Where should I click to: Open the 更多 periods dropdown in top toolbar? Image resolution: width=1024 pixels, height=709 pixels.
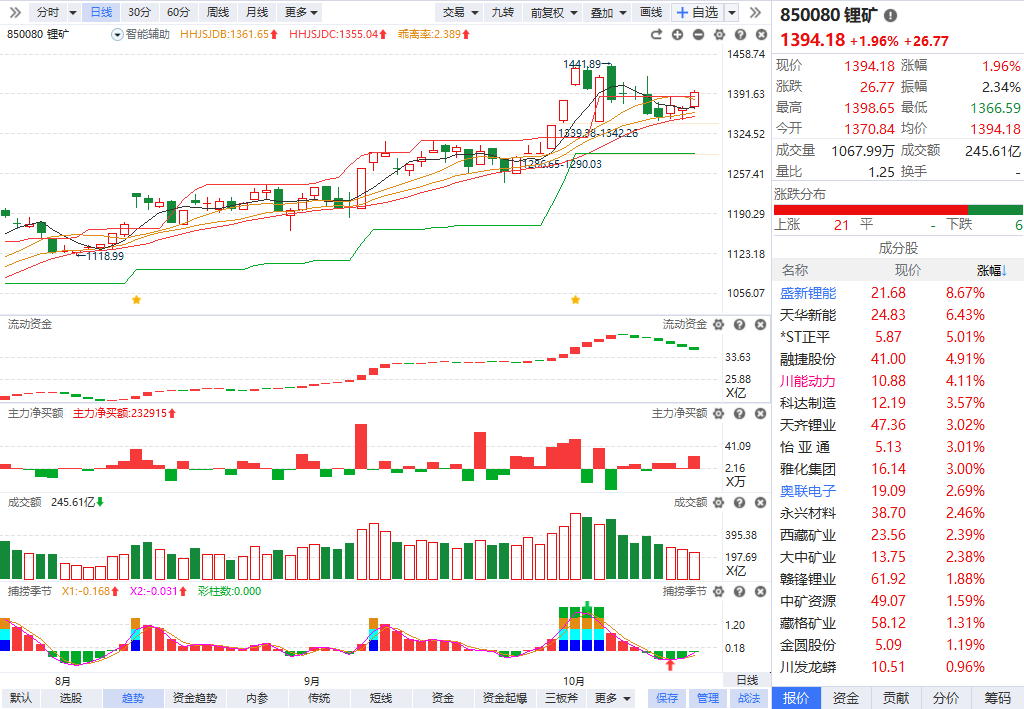click(301, 12)
